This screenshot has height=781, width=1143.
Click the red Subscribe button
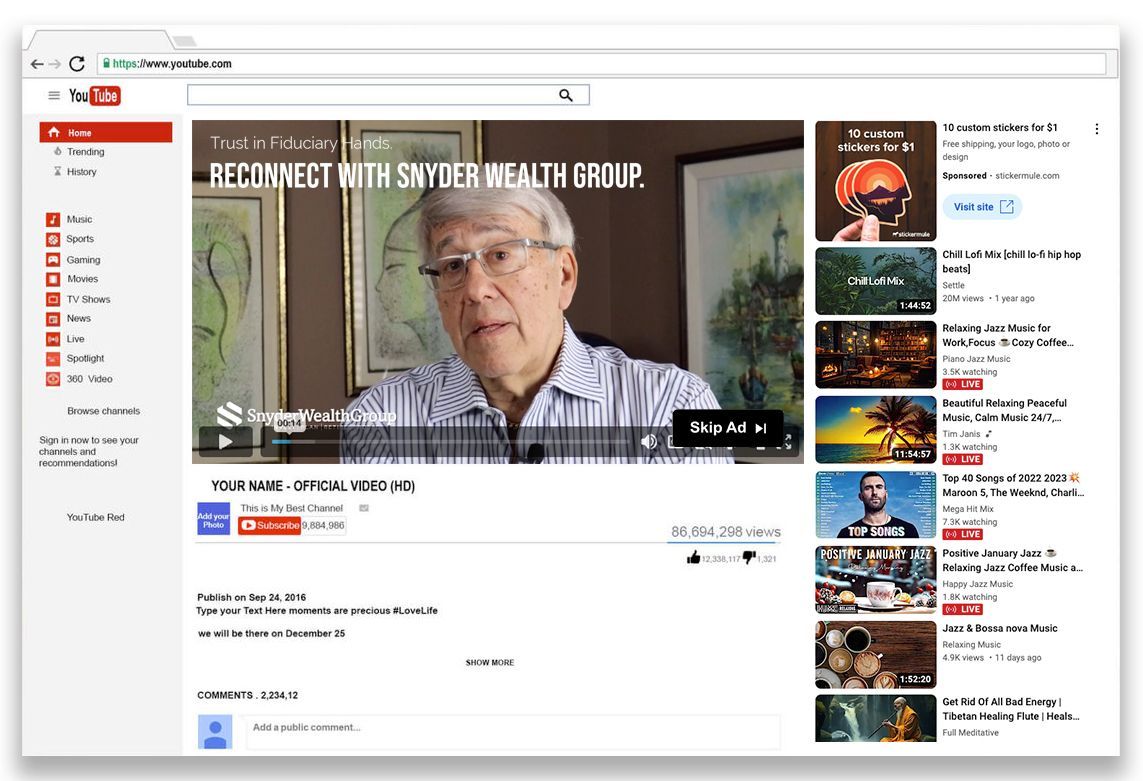(x=269, y=525)
